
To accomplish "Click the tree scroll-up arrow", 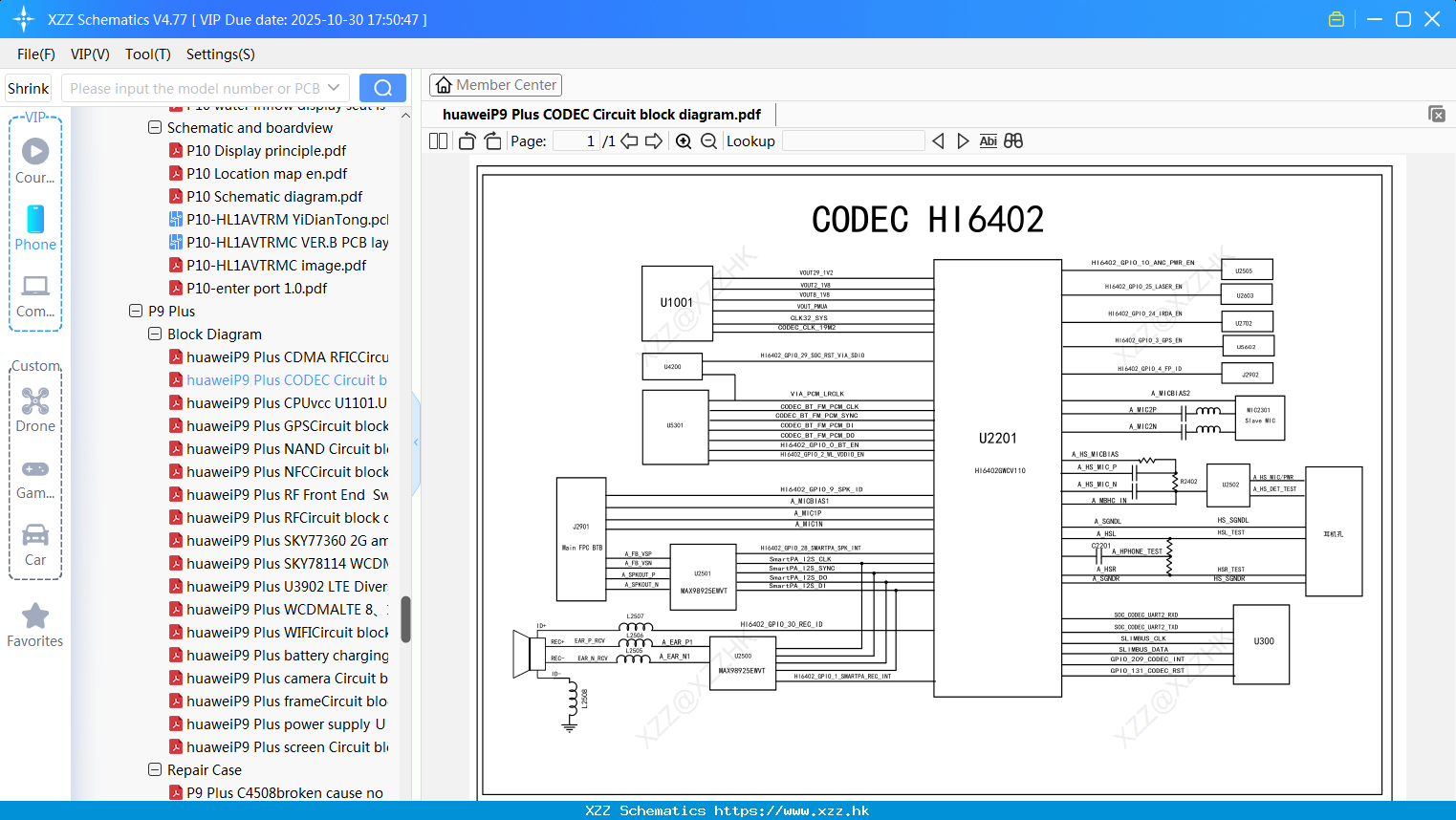I will tap(405, 116).
